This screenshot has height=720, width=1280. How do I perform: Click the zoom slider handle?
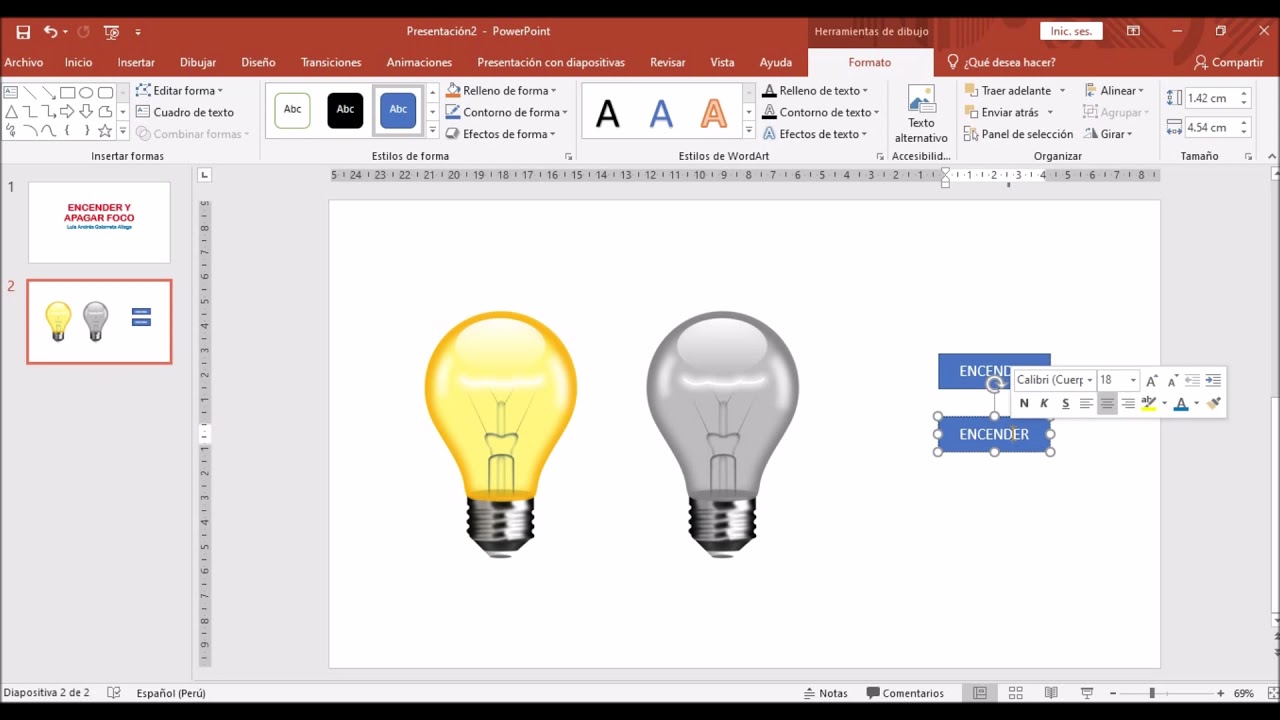(x=1152, y=693)
